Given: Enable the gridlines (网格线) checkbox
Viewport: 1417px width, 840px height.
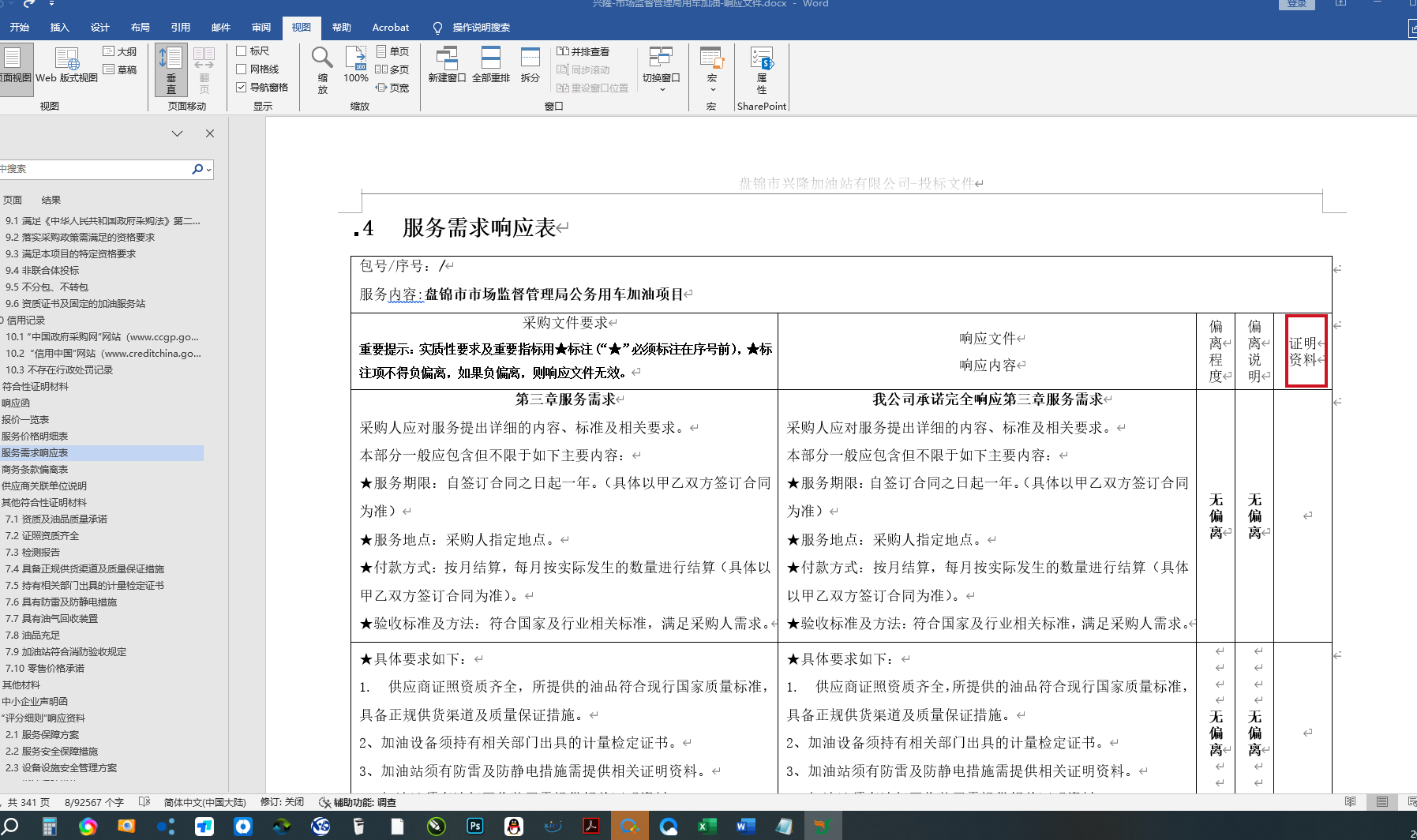Looking at the screenshot, I should 242,69.
